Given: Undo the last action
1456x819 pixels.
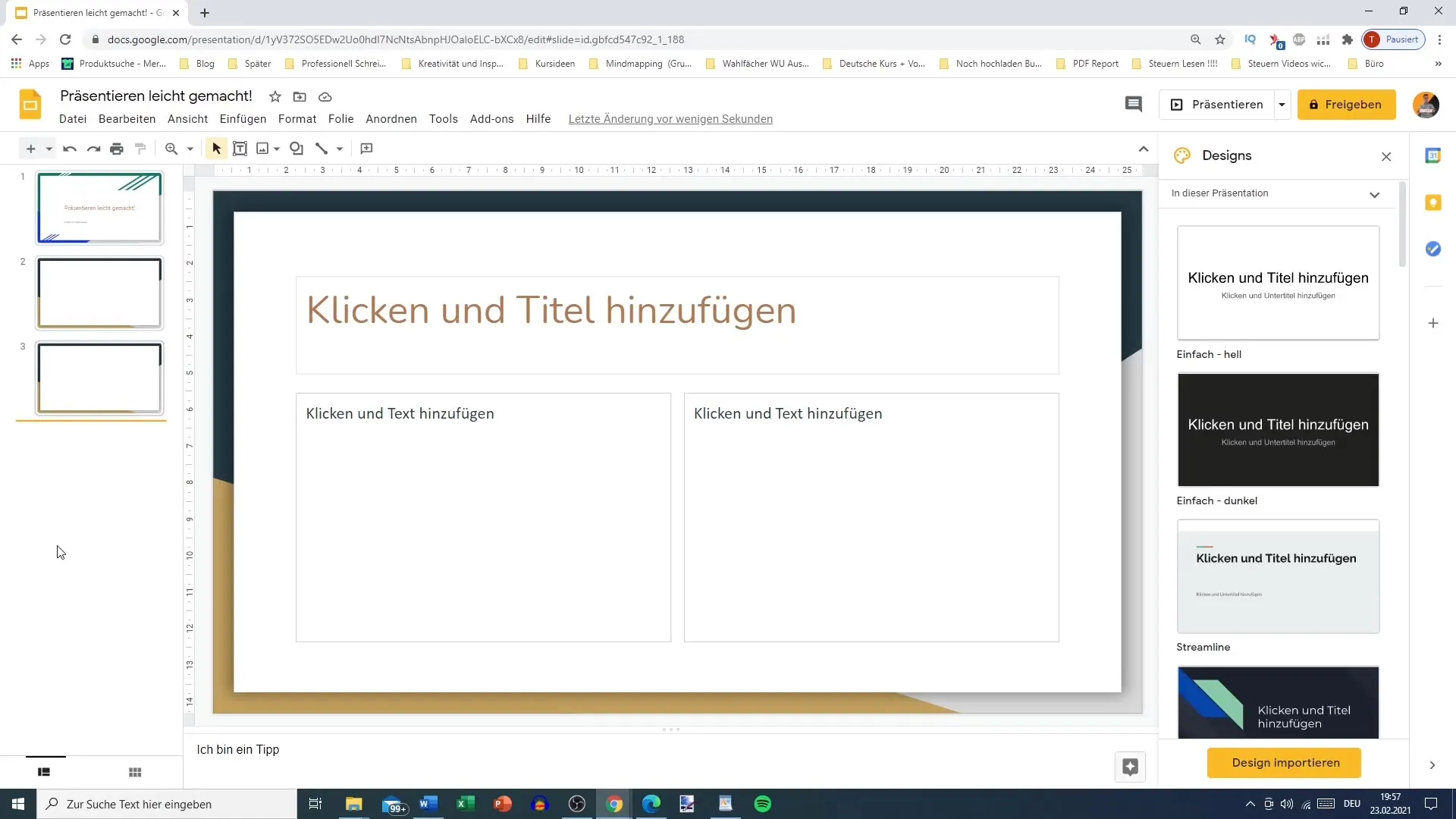Looking at the screenshot, I should [70, 149].
